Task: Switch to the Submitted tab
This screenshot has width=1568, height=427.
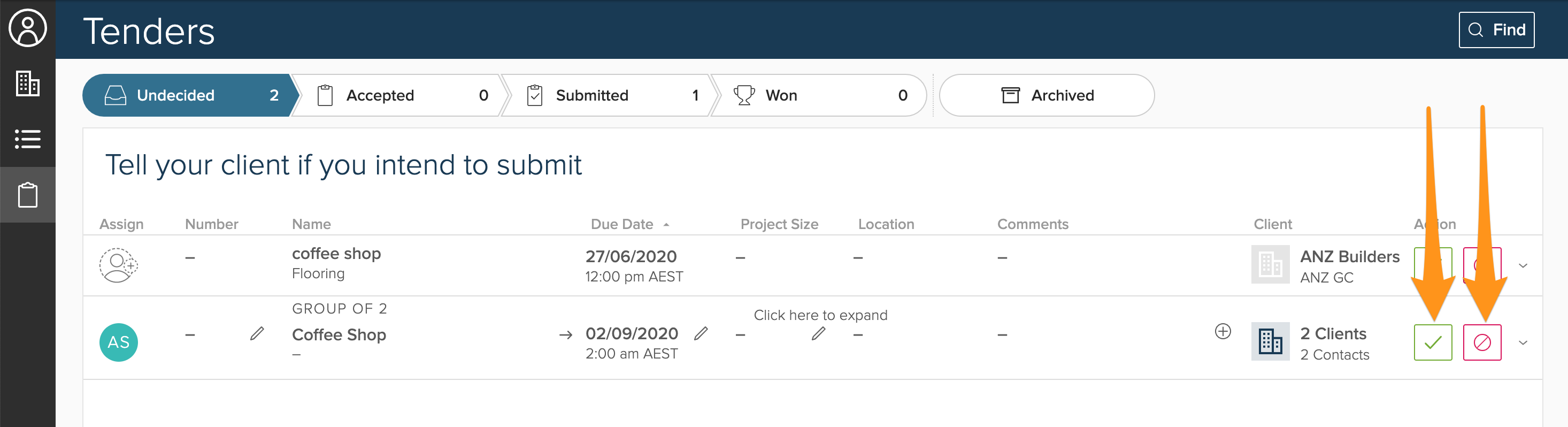Action: 611,96
